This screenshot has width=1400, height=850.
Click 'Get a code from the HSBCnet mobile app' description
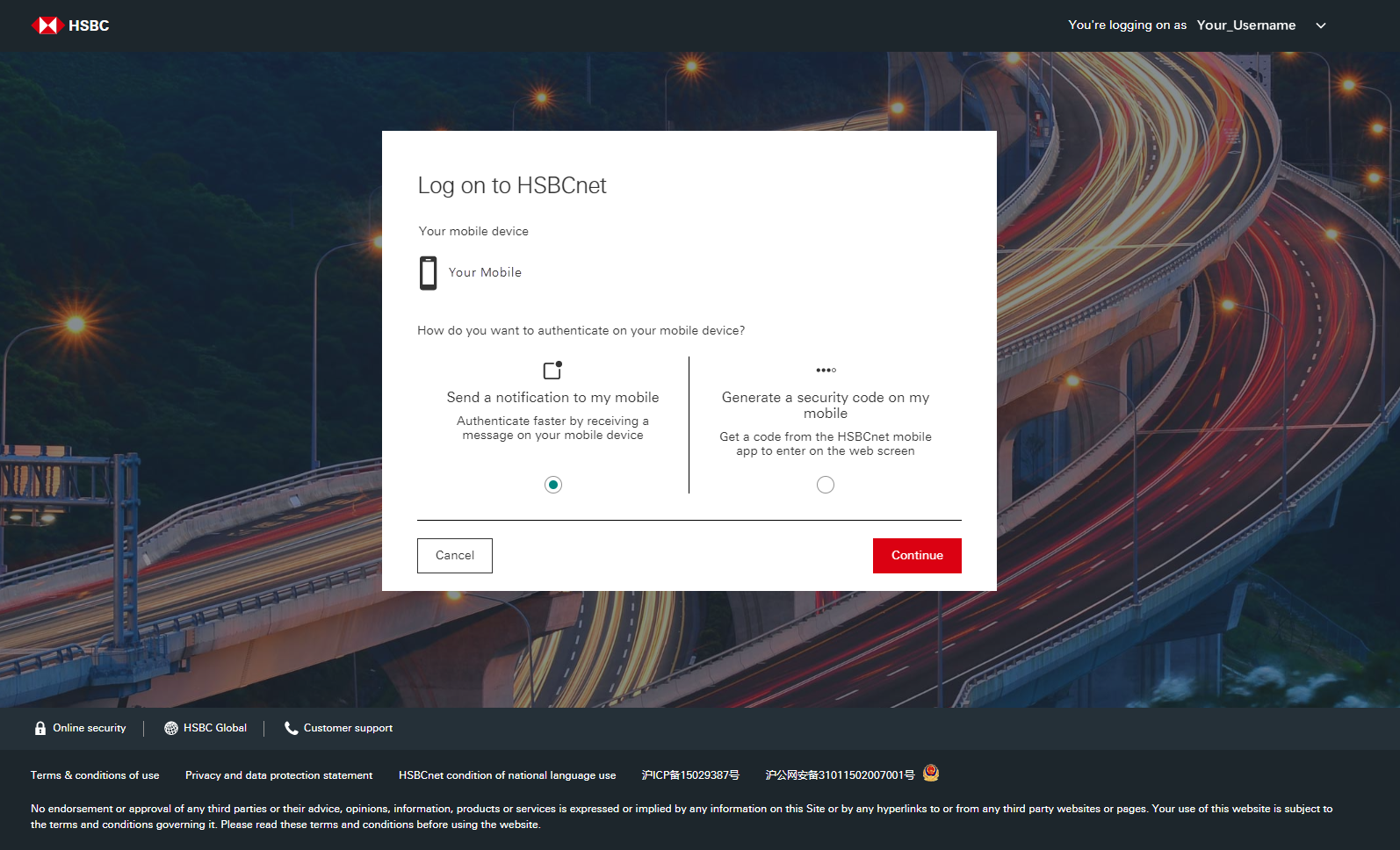pyautogui.click(x=826, y=444)
